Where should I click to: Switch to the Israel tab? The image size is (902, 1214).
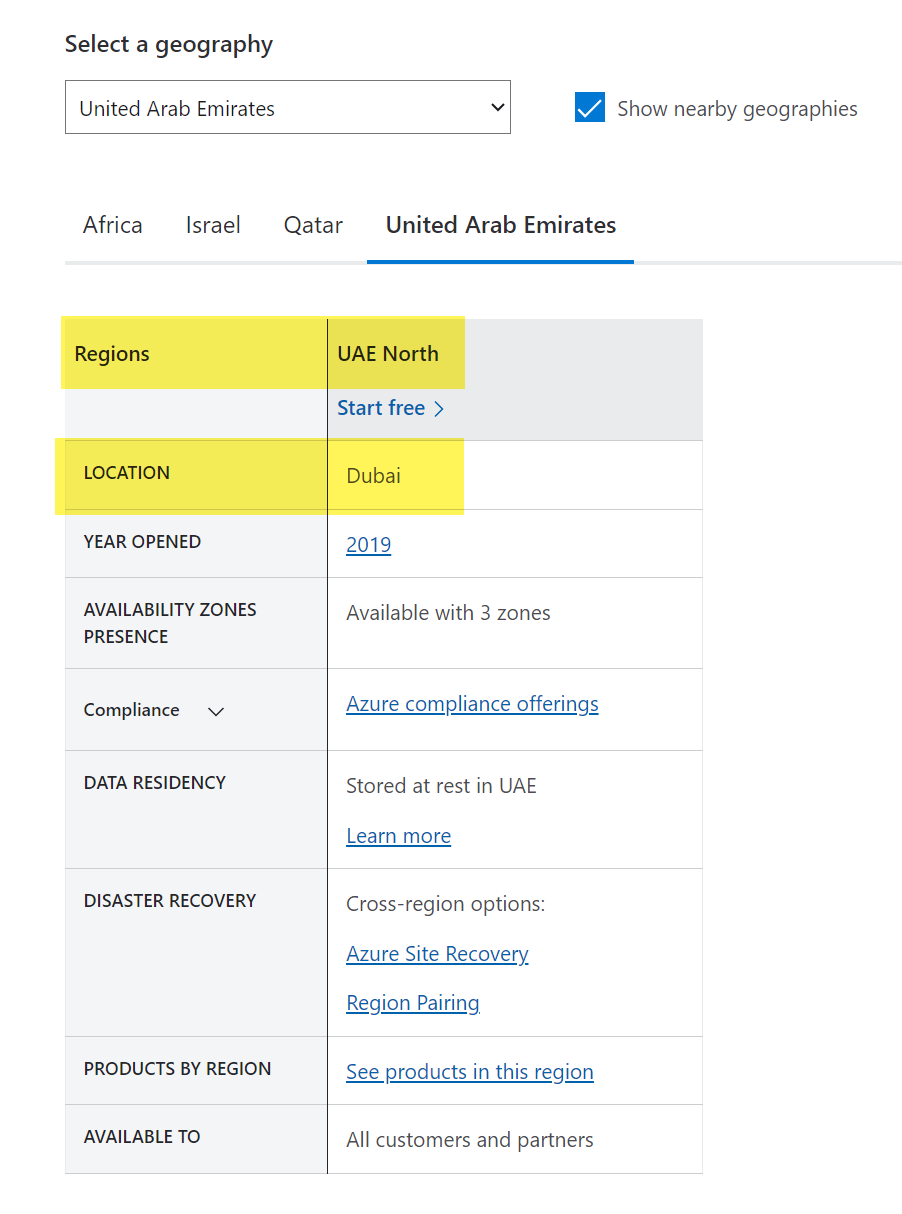click(213, 225)
